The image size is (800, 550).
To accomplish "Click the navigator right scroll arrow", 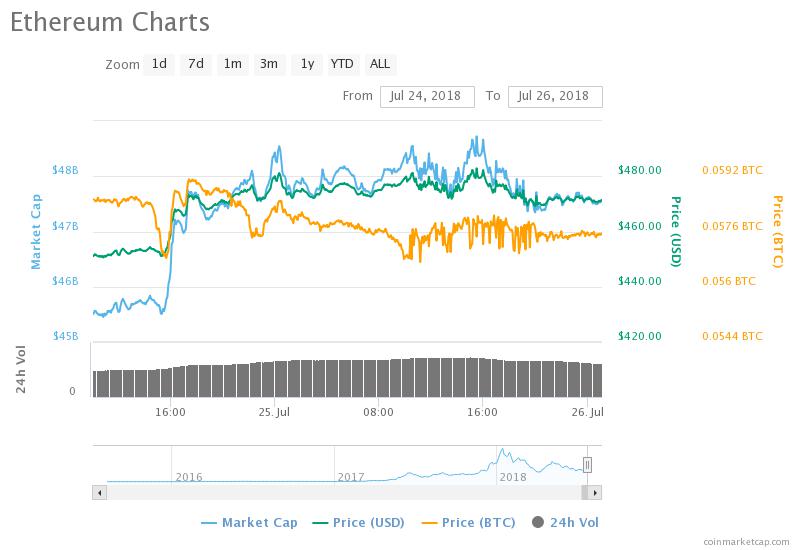I will pyautogui.click(x=595, y=493).
